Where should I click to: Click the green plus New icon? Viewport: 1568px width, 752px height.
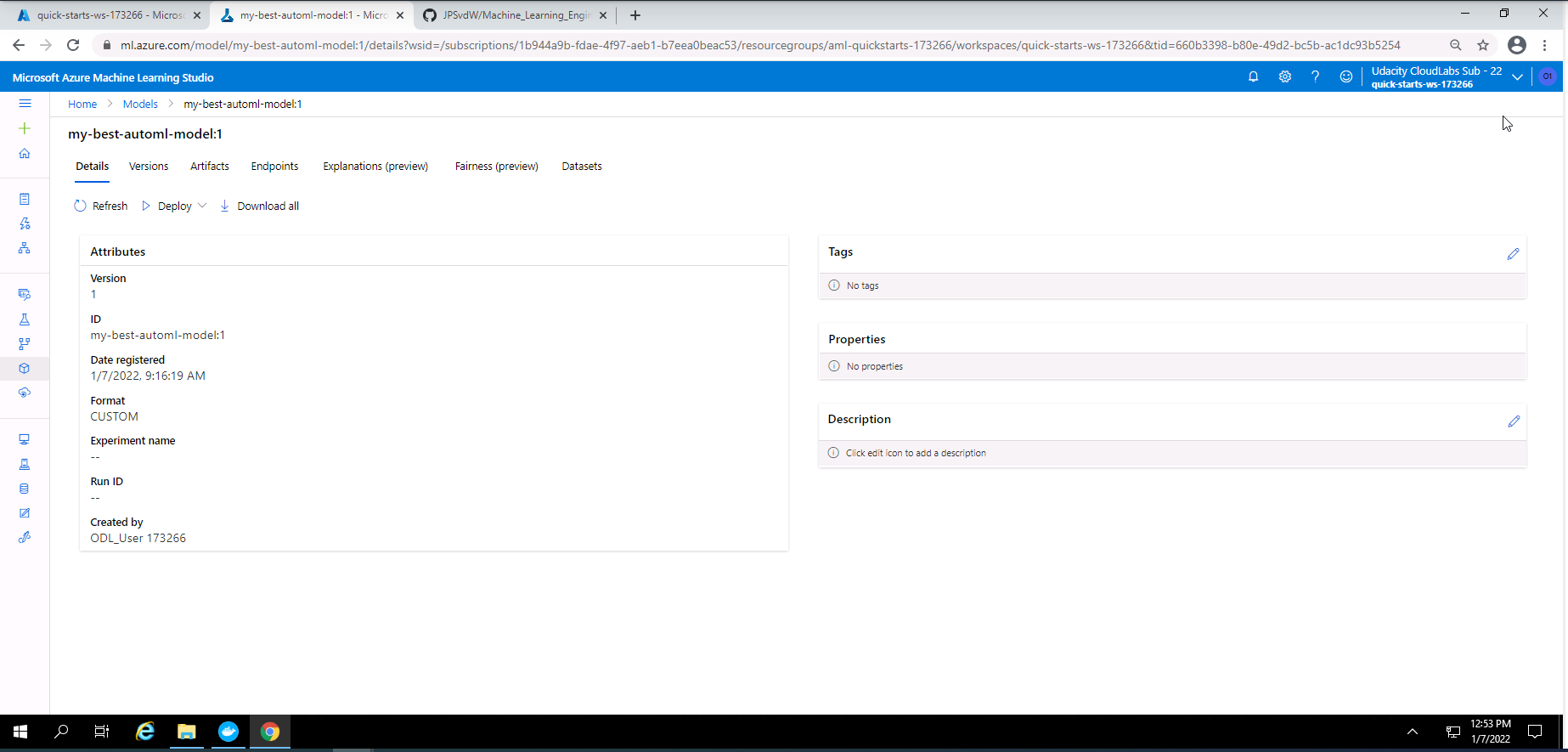tap(25, 128)
